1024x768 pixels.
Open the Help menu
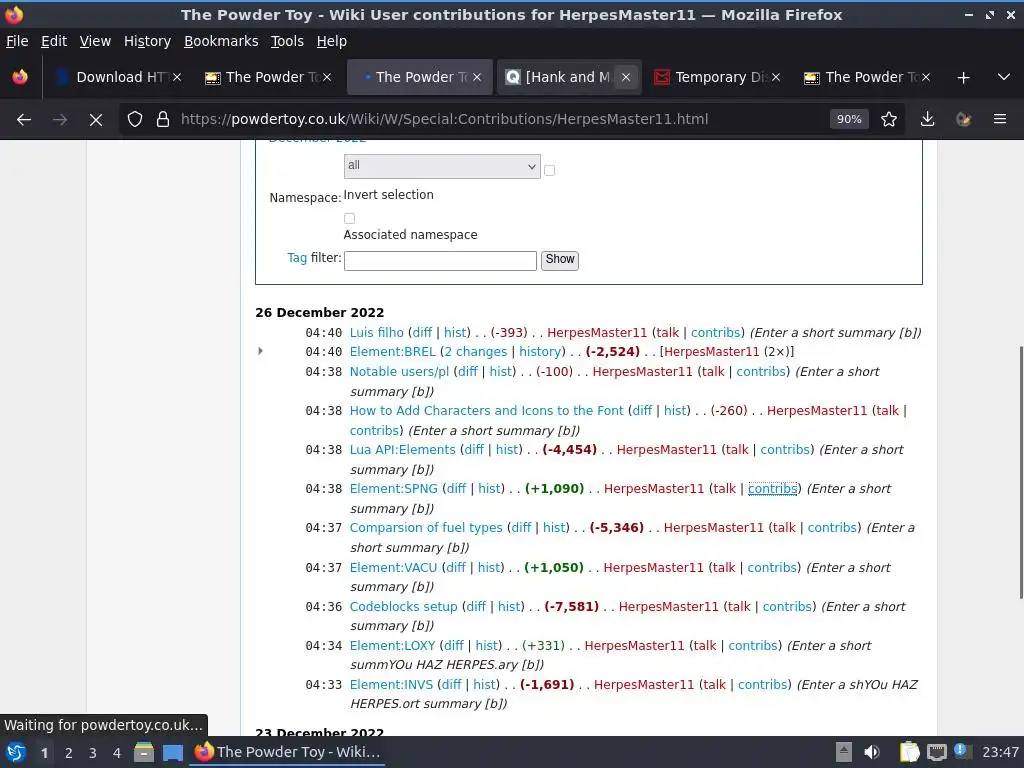coord(332,41)
